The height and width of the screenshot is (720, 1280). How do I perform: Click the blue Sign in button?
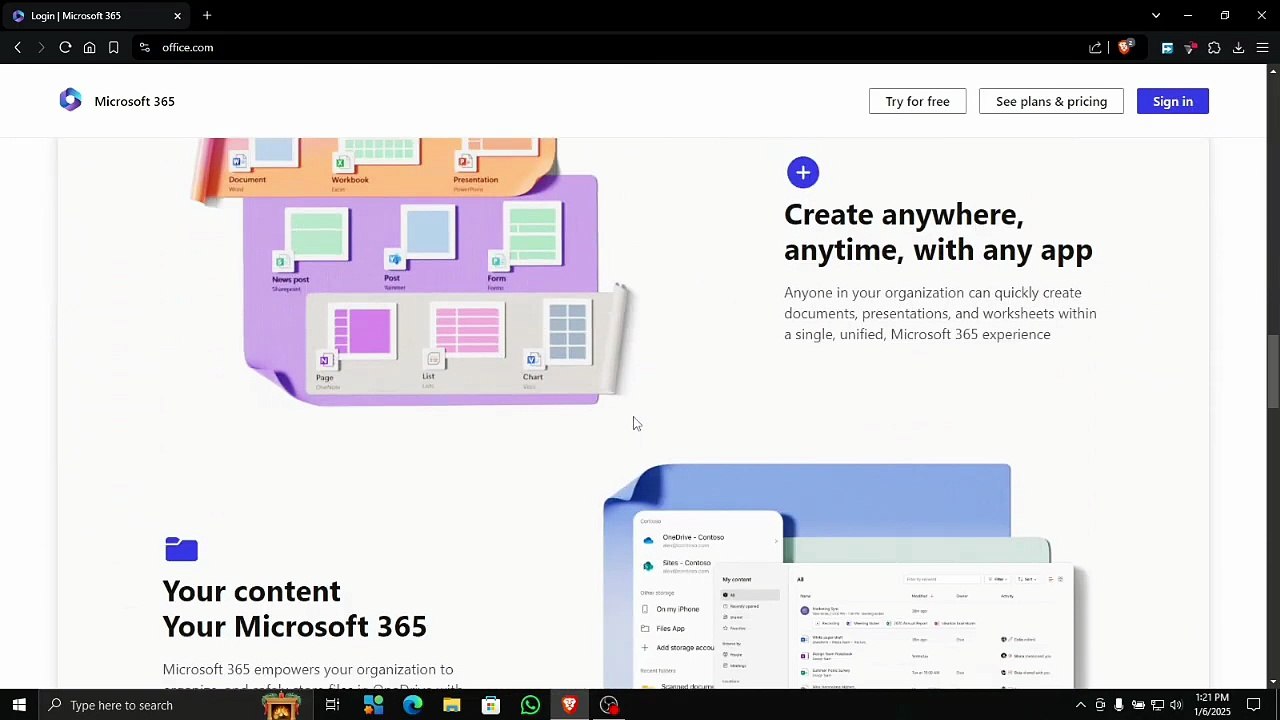[1172, 101]
